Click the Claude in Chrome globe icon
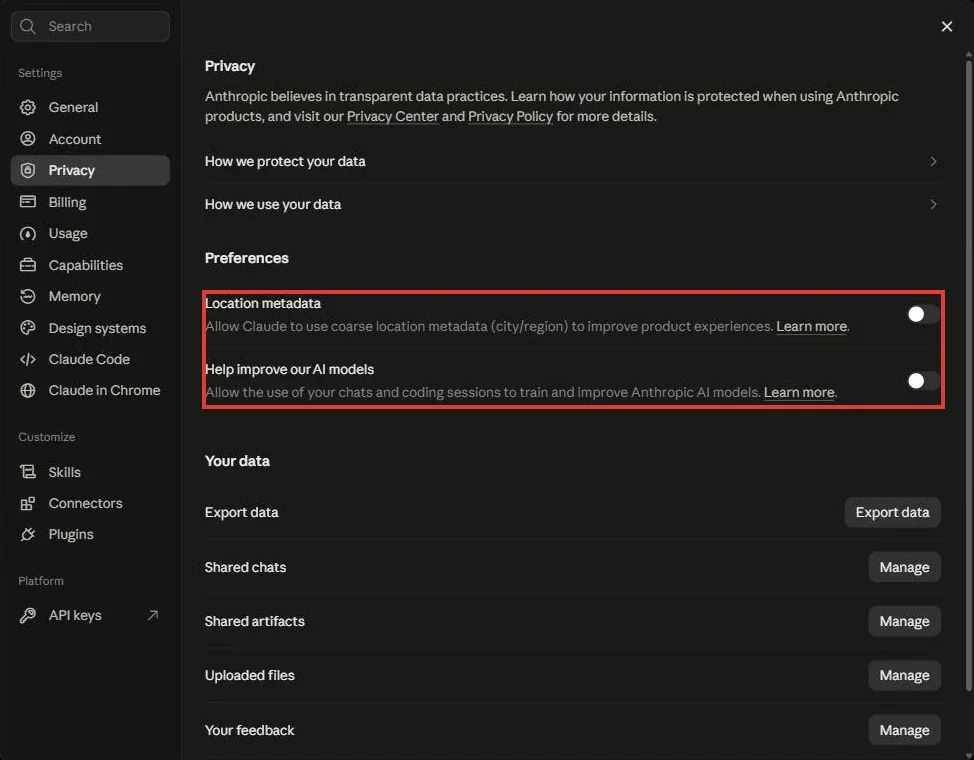 [28, 390]
